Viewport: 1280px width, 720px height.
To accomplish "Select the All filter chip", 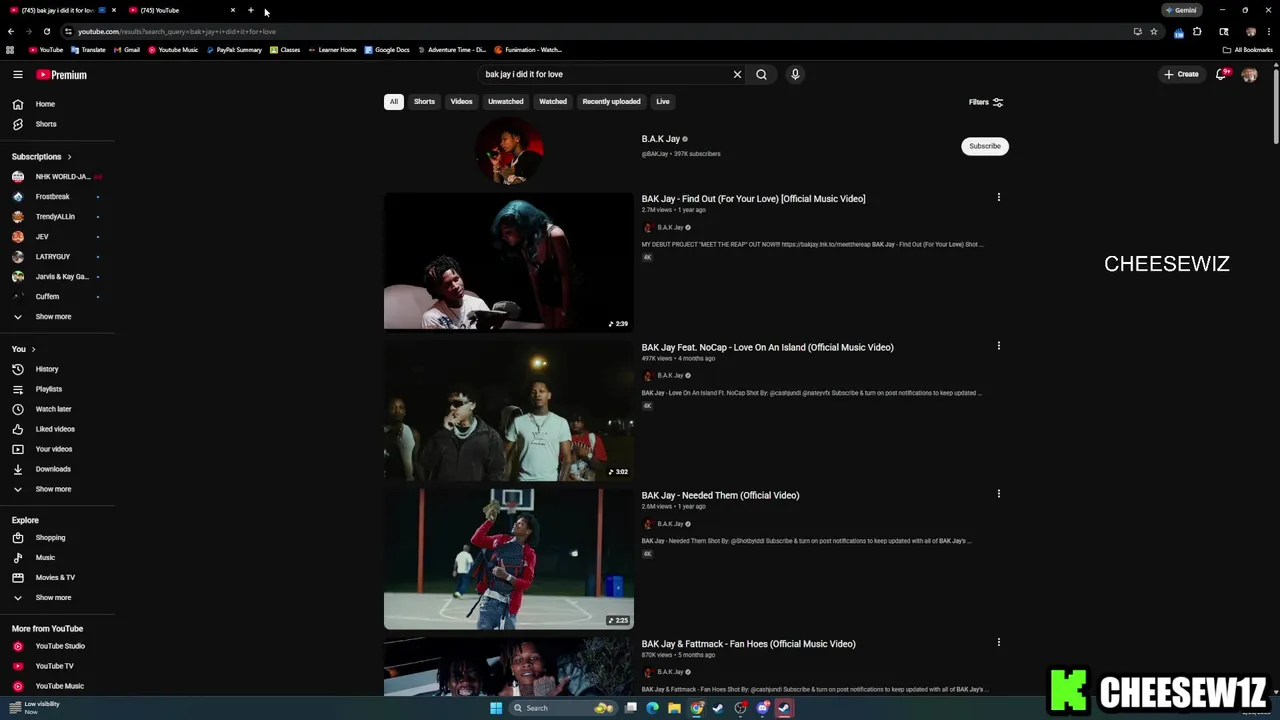I will (x=394, y=101).
